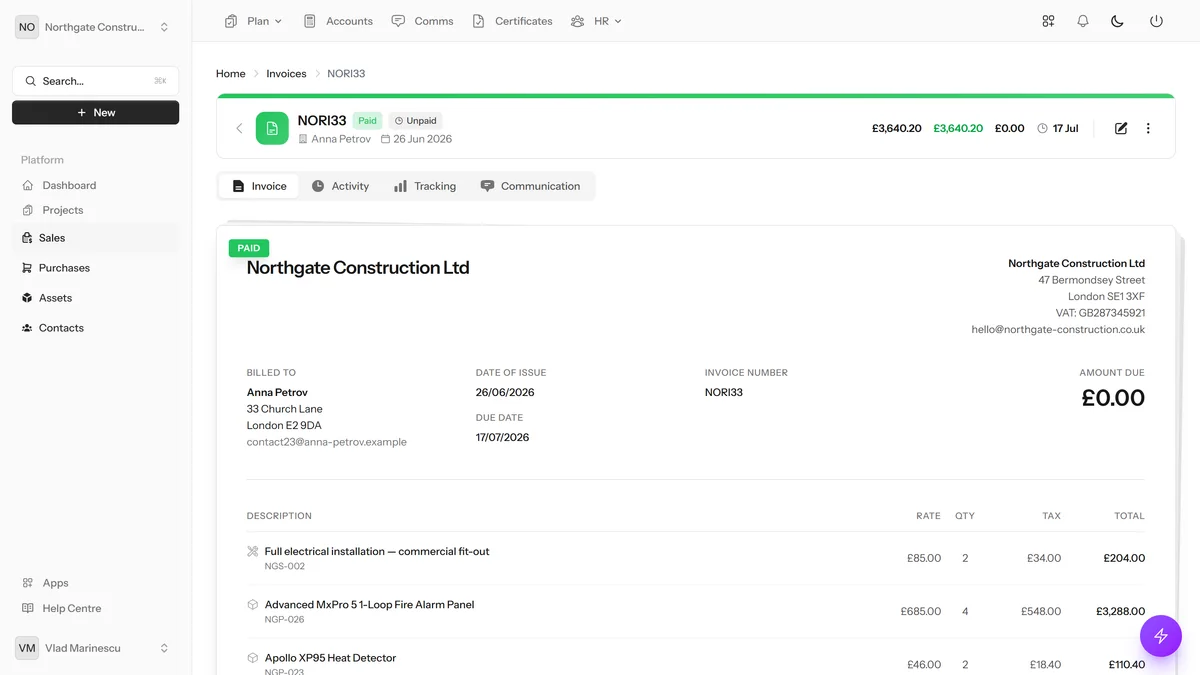Switch to the Activity tab
Image resolution: width=1200 pixels, height=675 pixels.
pos(340,186)
